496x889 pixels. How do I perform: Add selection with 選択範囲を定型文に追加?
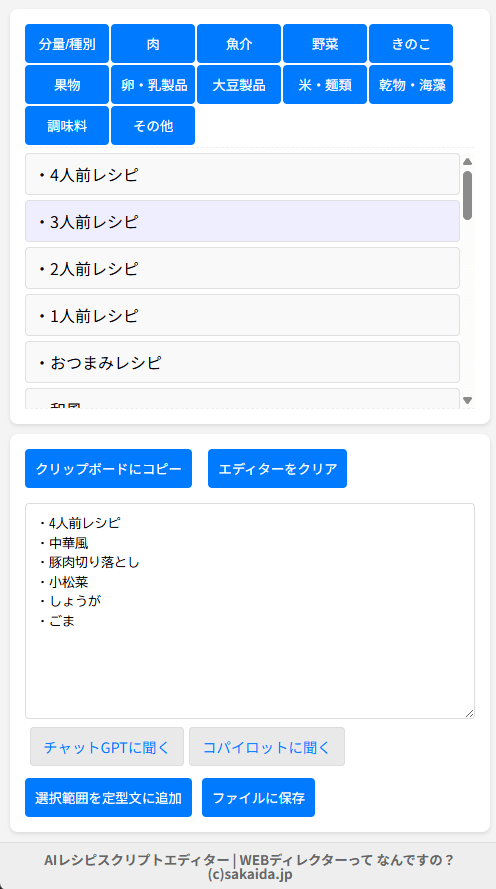pyautogui.click(x=108, y=798)
